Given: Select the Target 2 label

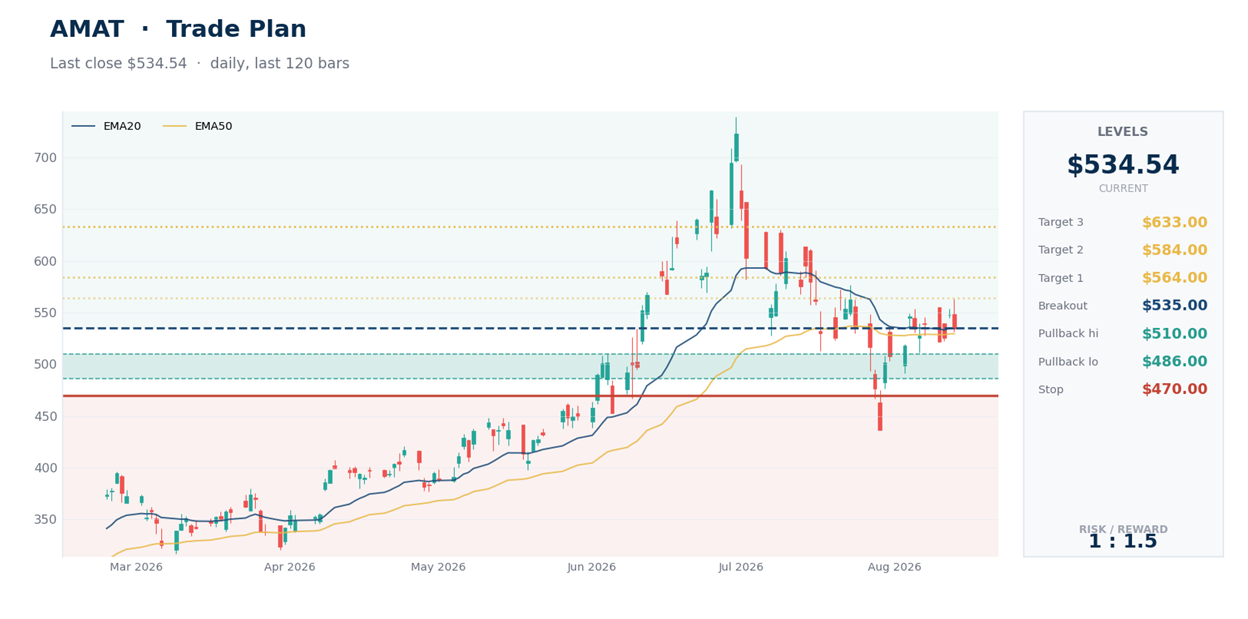Looking at the screenshot, I should (1061, 250).
